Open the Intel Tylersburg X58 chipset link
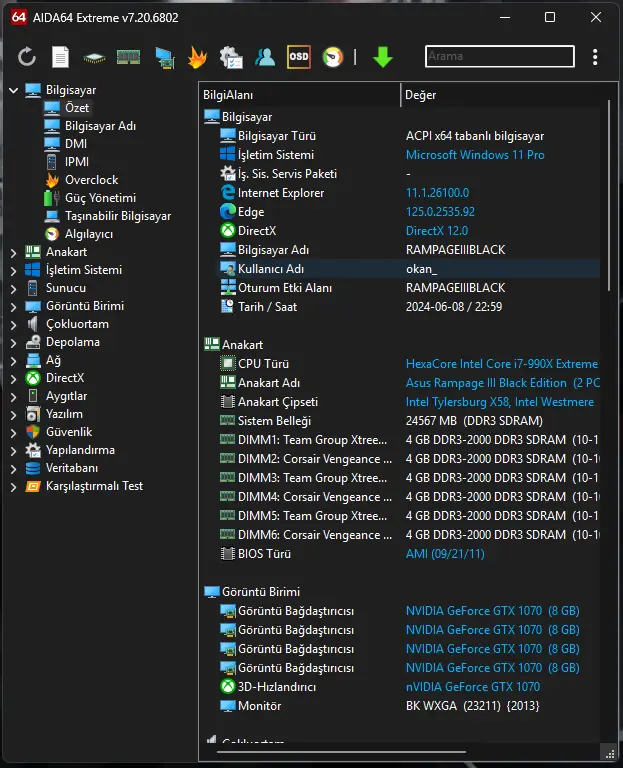Image resolution: width=623 pixels, height=768 pixels. click(500, 402)
